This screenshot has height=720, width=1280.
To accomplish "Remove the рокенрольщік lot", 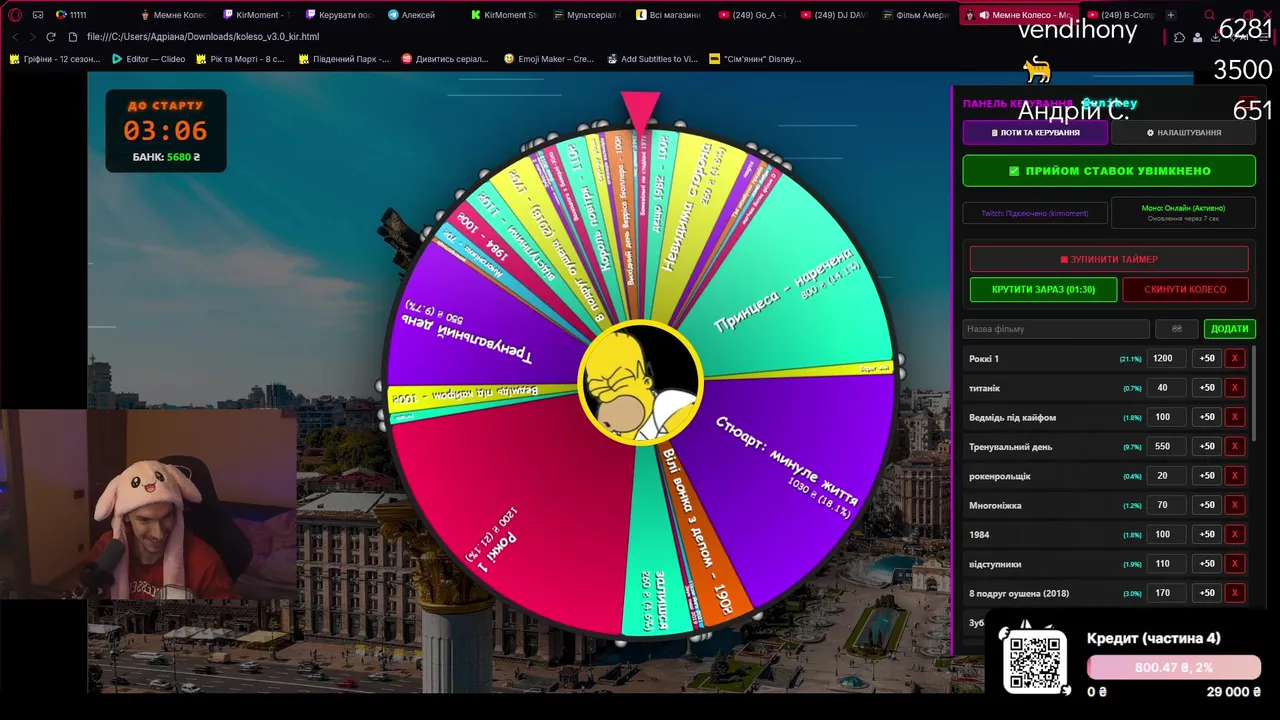I will click(x=1234, y=476).
